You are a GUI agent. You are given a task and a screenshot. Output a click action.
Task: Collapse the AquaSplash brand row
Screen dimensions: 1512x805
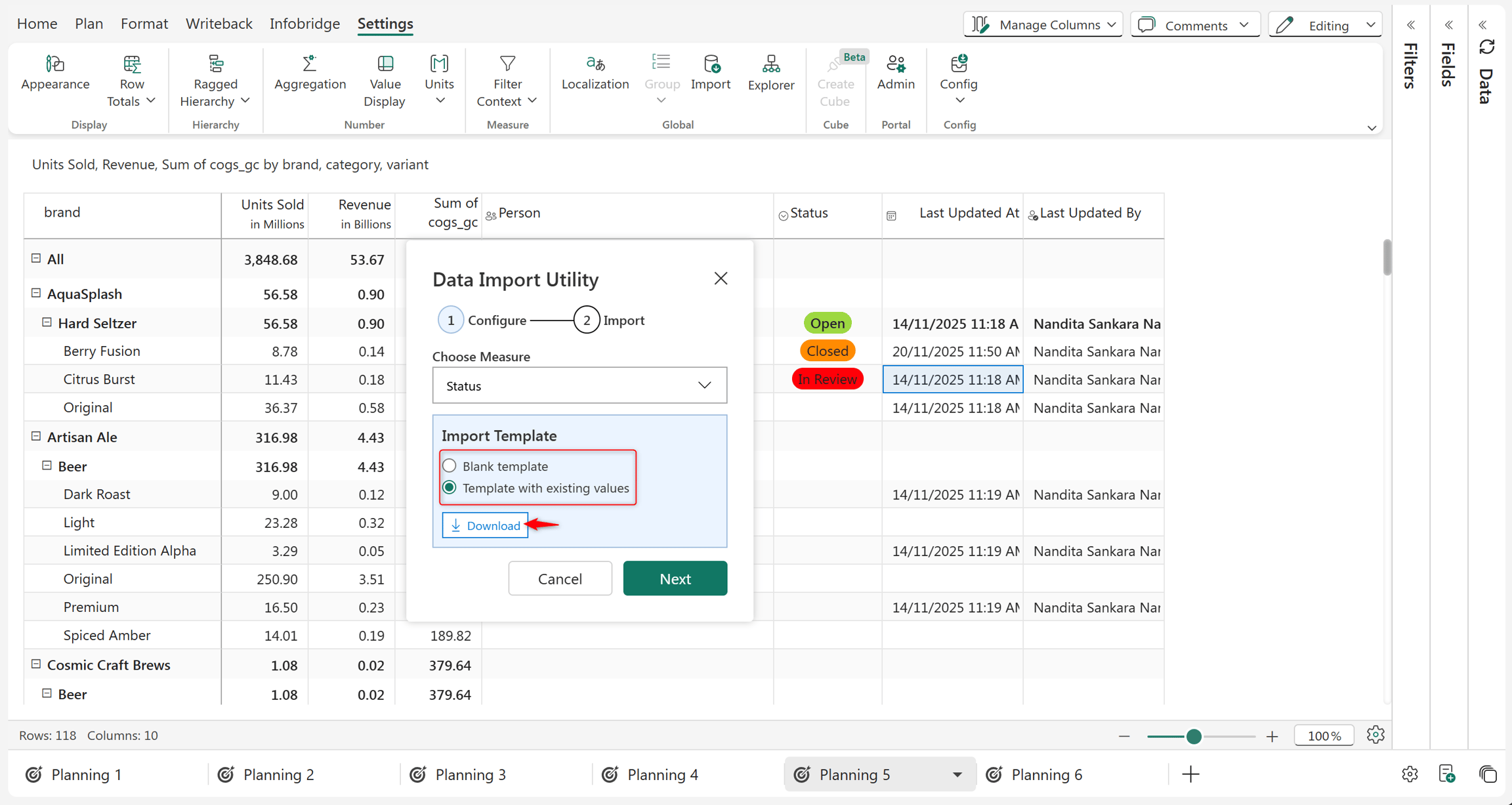pos(36,294)
